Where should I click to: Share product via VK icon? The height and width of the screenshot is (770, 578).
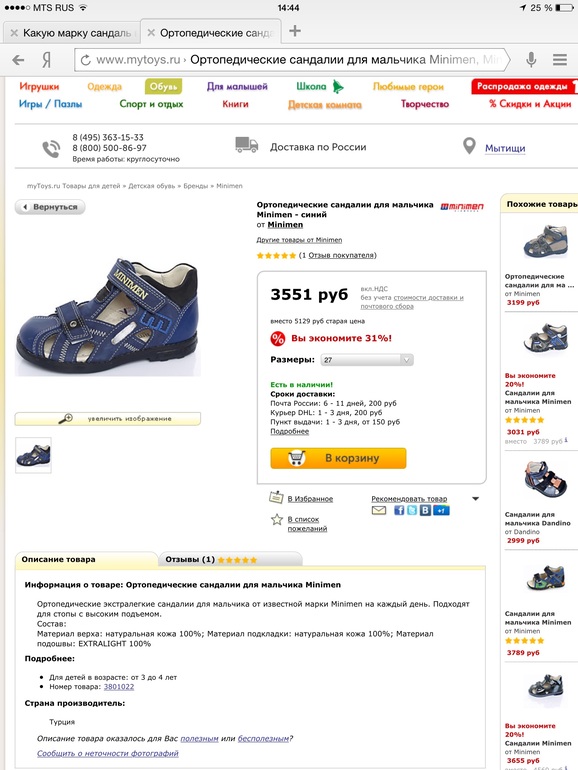pyautogui.click(x=425, y=510)
